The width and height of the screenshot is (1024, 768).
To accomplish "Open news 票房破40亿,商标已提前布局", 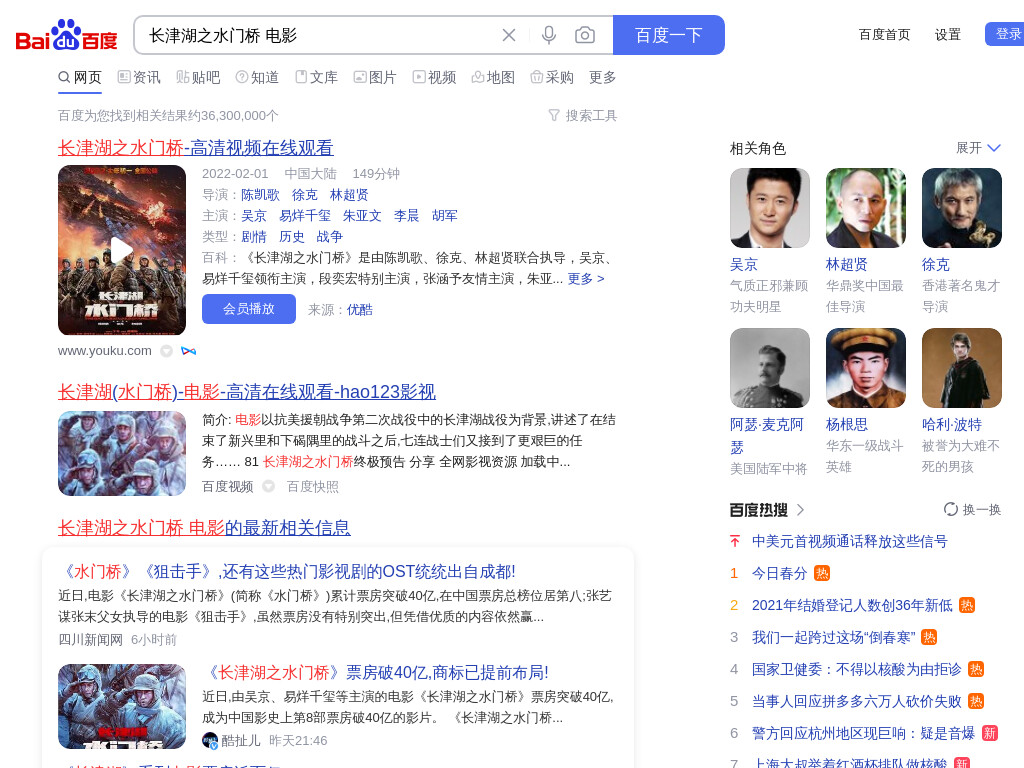I will 376,673.
